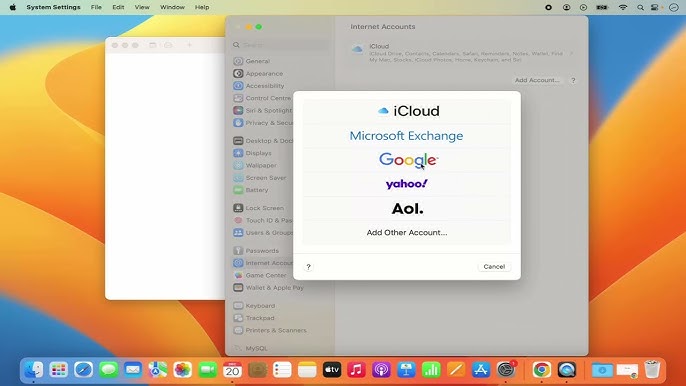Viewport: 686px width, 386px height.
Task: Click help button next to Add Account…
Action: pos(573,81)
